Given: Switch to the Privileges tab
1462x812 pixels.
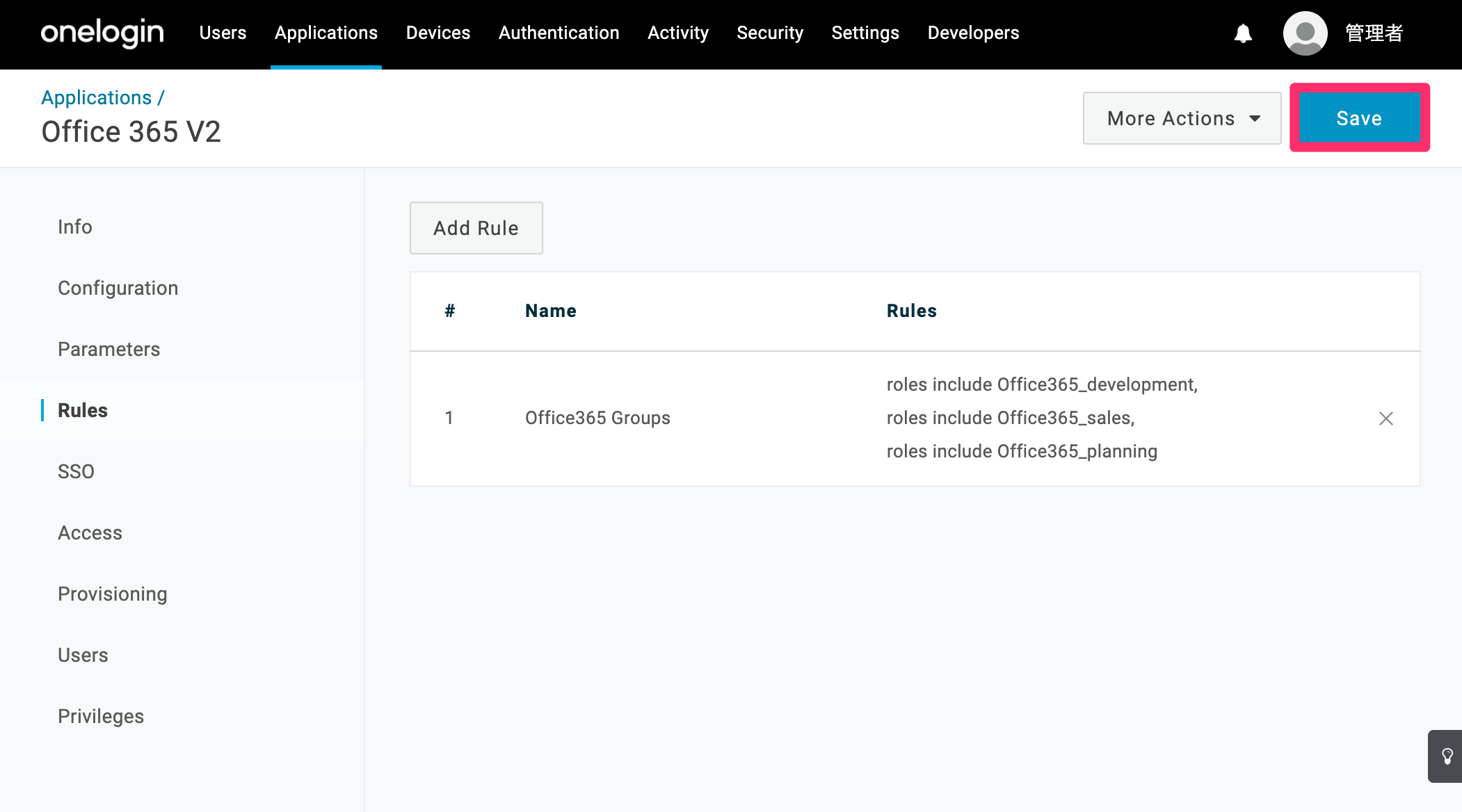Looking at the screenshot, I should pyautogui.click(x=101, y=716).
